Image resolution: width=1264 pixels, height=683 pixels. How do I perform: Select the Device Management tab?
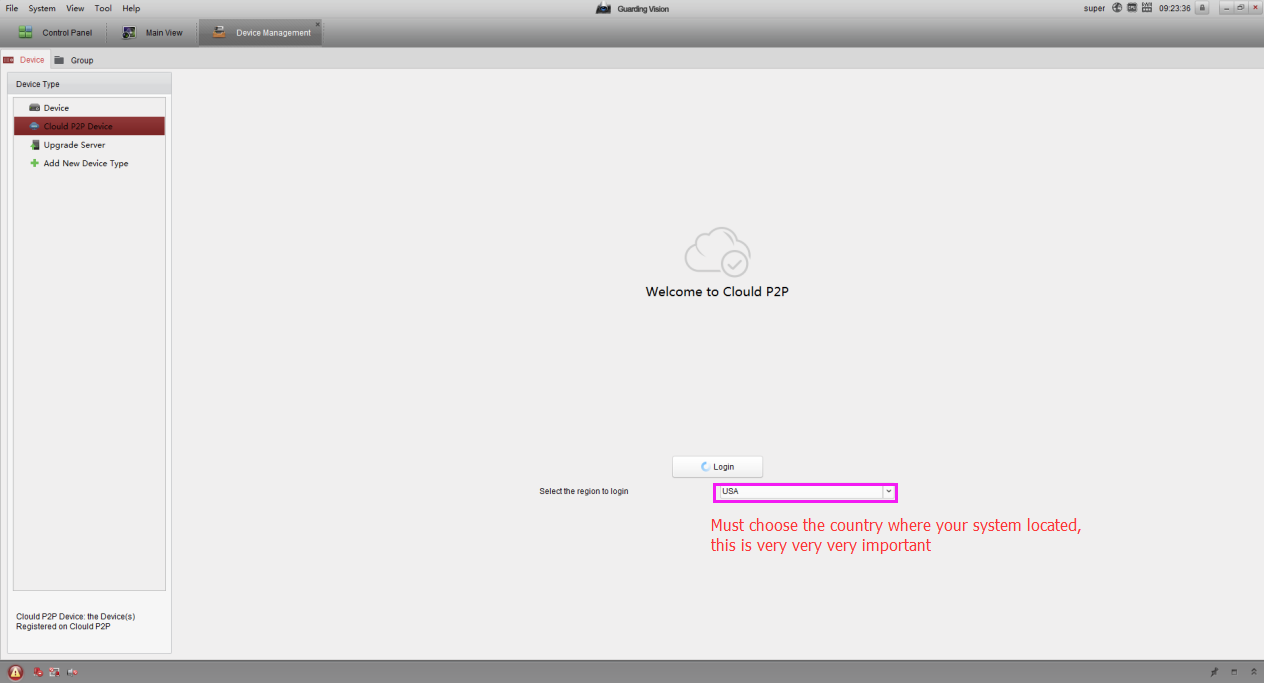pyautogui.click(x=260, y=32)
